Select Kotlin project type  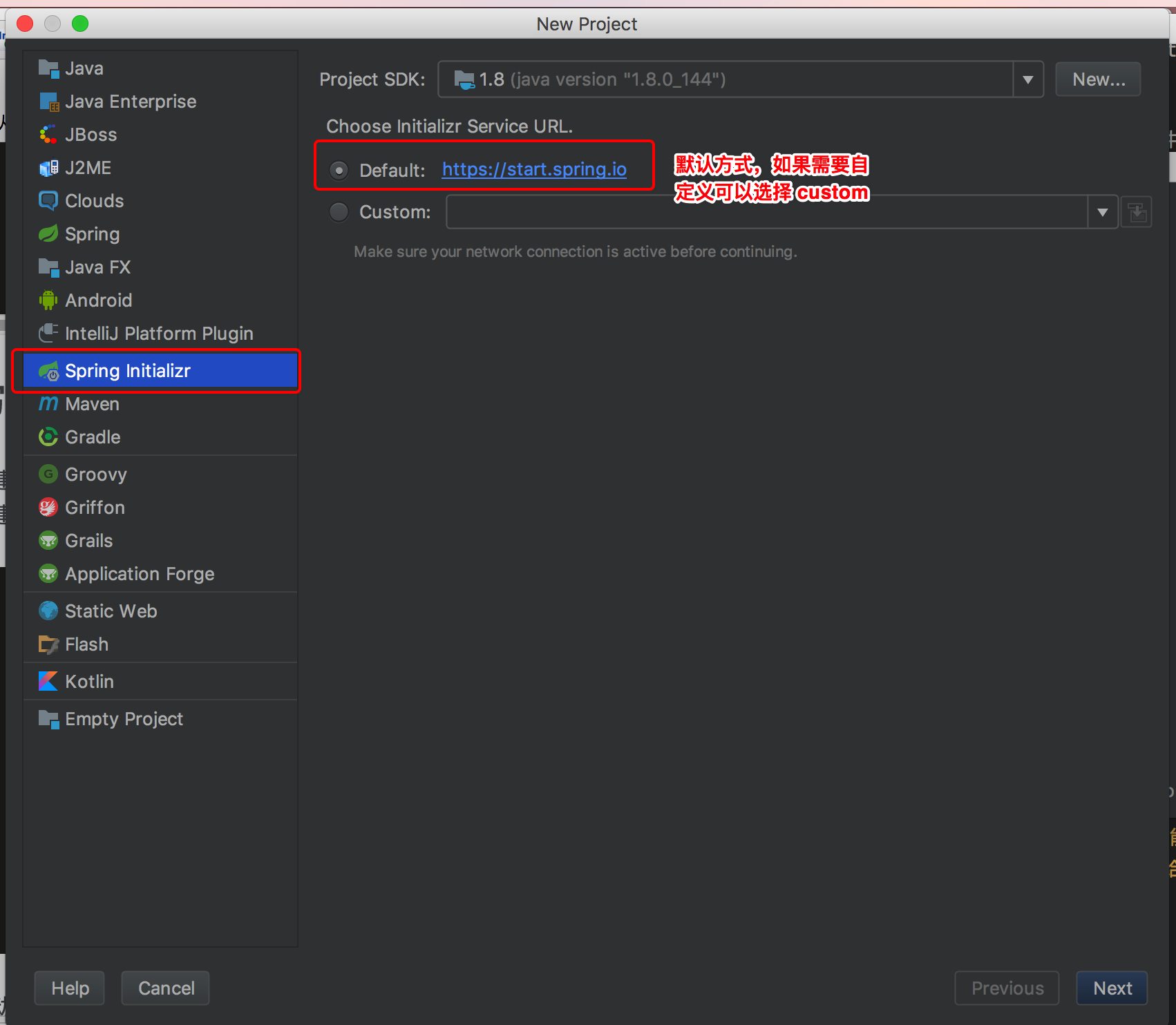(x=160, y=682)
